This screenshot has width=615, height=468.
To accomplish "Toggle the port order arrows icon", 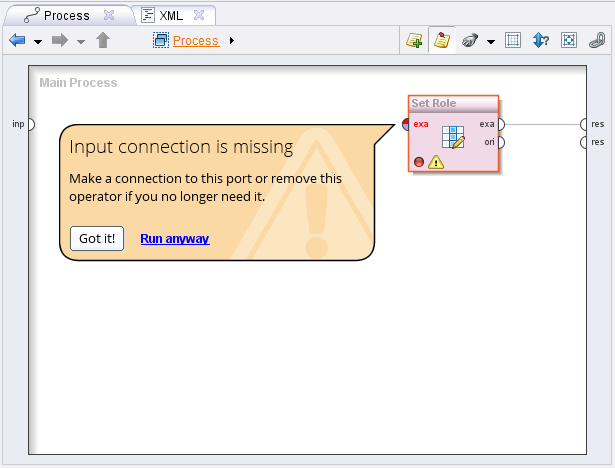I will pos(541,41).
